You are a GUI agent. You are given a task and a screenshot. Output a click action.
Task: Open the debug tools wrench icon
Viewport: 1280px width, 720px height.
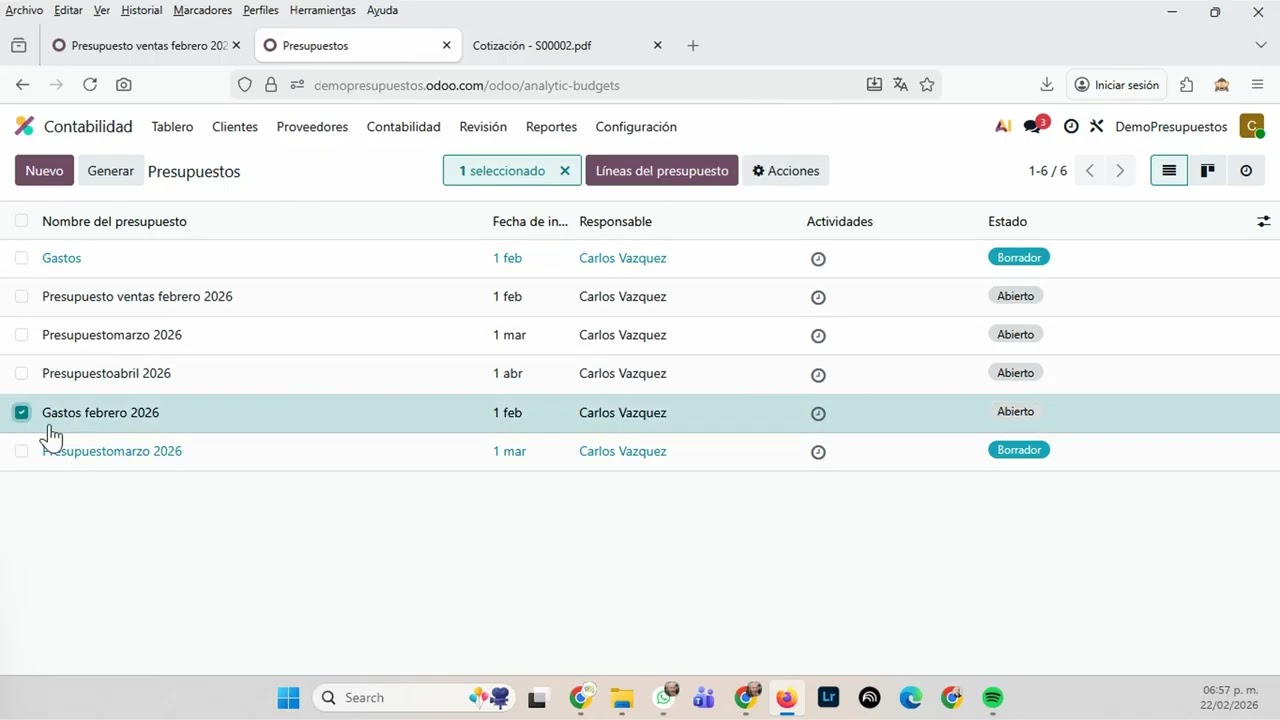point(1097,127)
